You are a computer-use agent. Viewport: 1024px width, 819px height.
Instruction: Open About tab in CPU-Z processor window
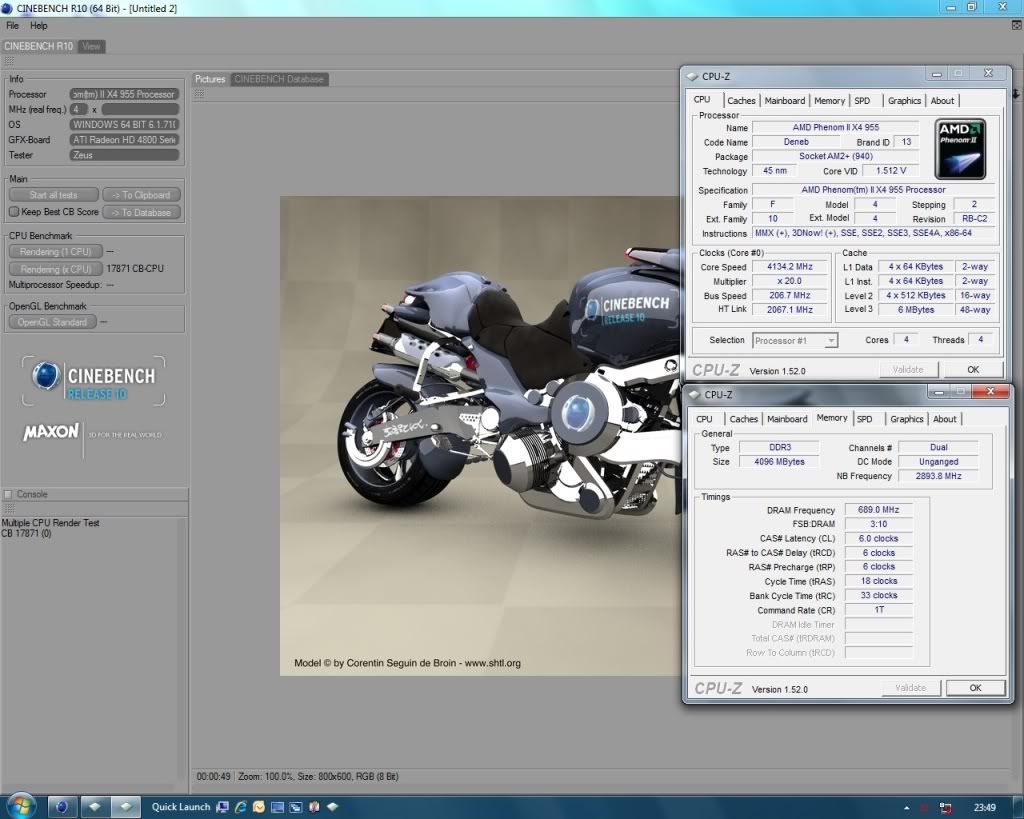pyautogui.click(x=942, y=101)
